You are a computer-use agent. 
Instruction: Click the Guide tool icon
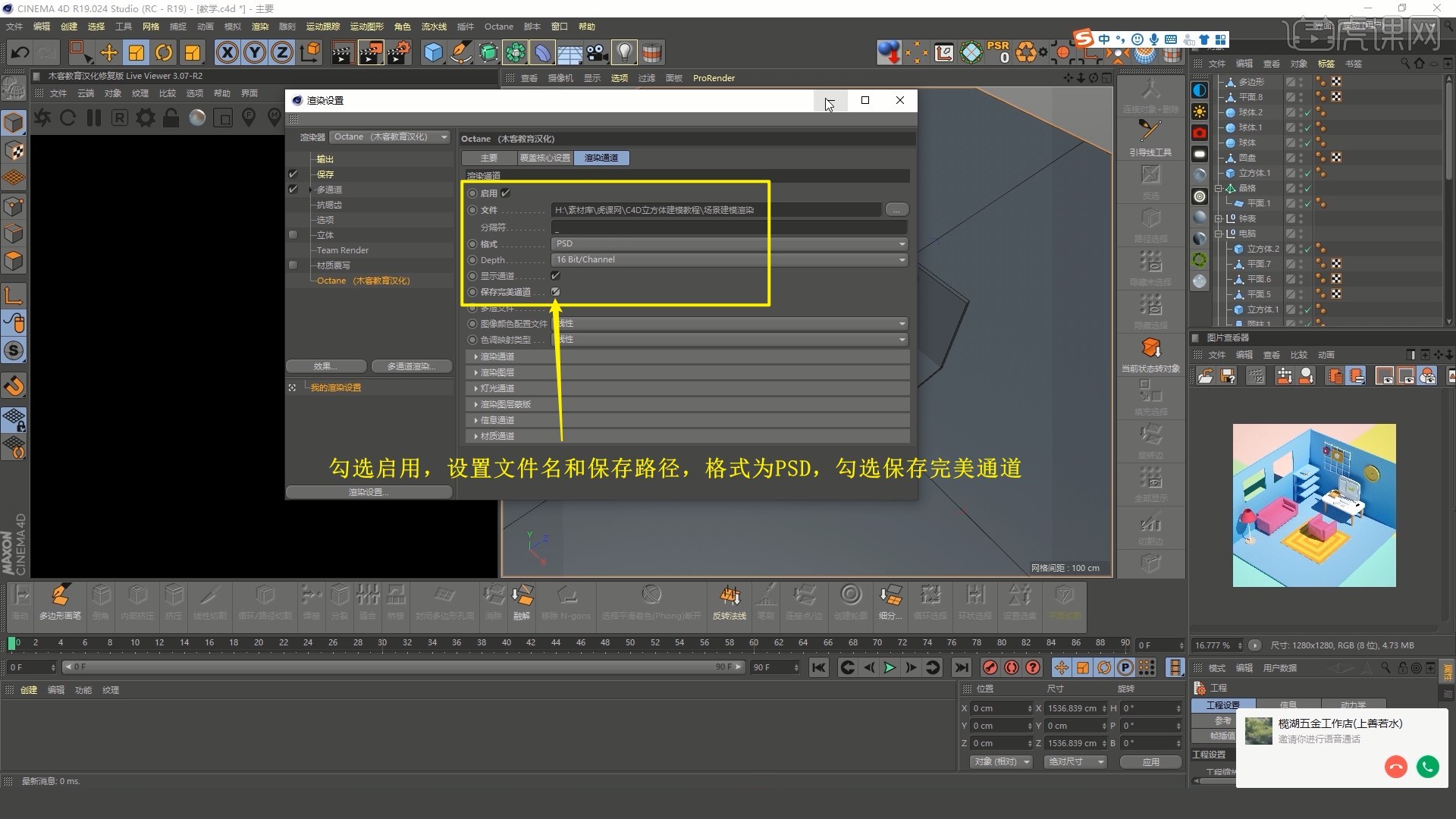1150,137
